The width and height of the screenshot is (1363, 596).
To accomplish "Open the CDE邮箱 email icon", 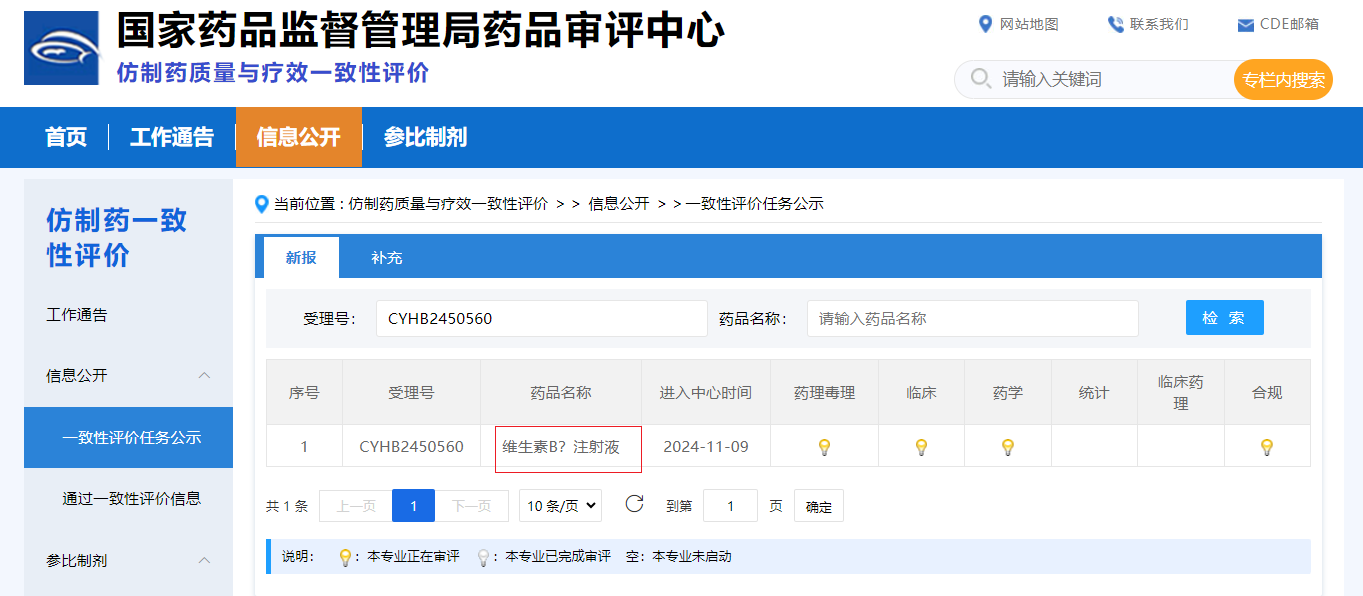I will (x=1245, y=24).
